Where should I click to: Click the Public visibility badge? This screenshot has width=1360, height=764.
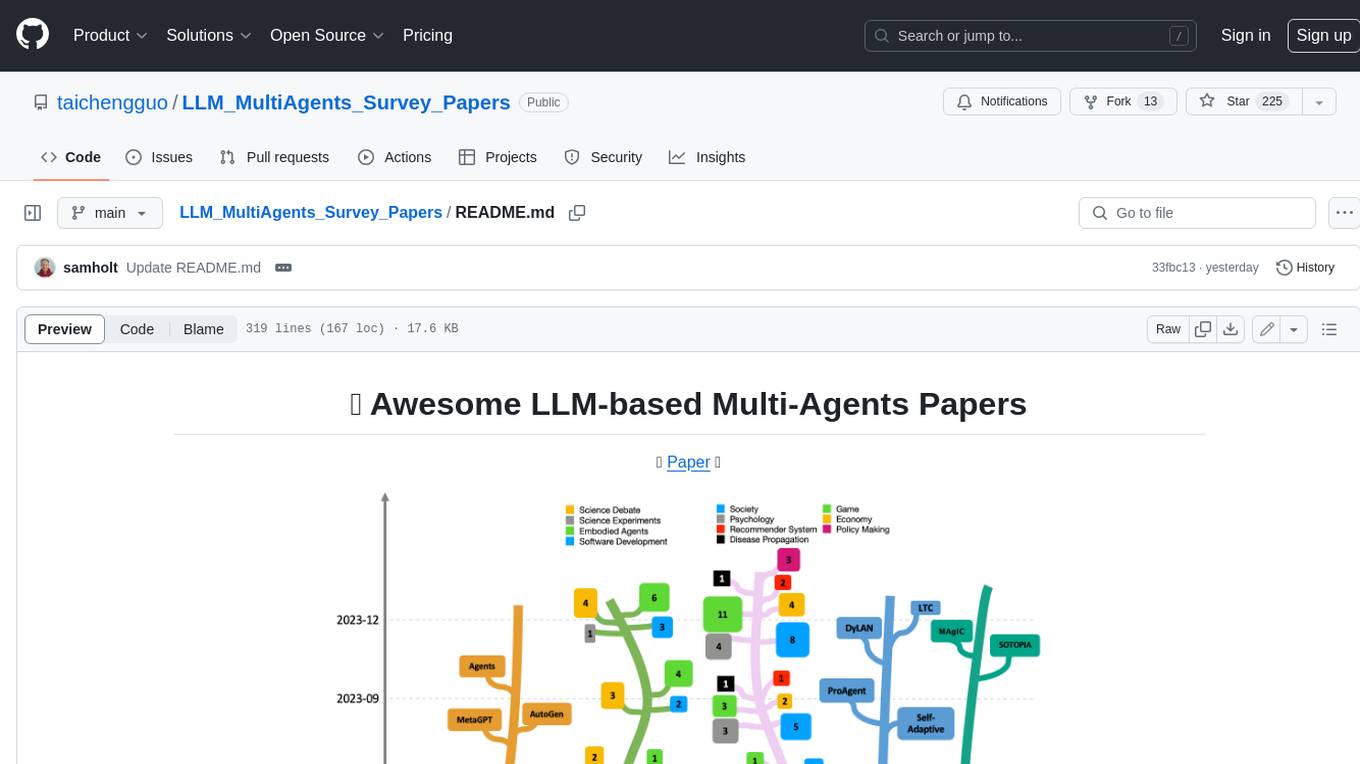coord(544,102)
